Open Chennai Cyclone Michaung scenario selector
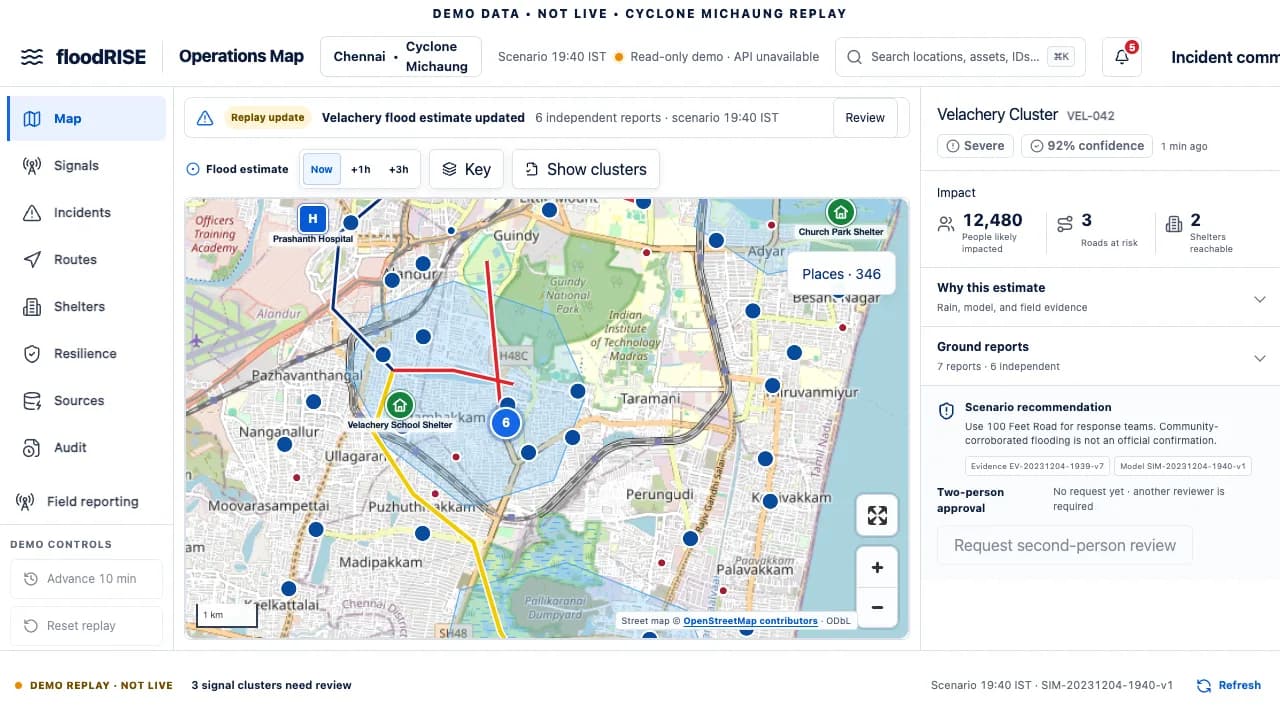 click(401, 57)
